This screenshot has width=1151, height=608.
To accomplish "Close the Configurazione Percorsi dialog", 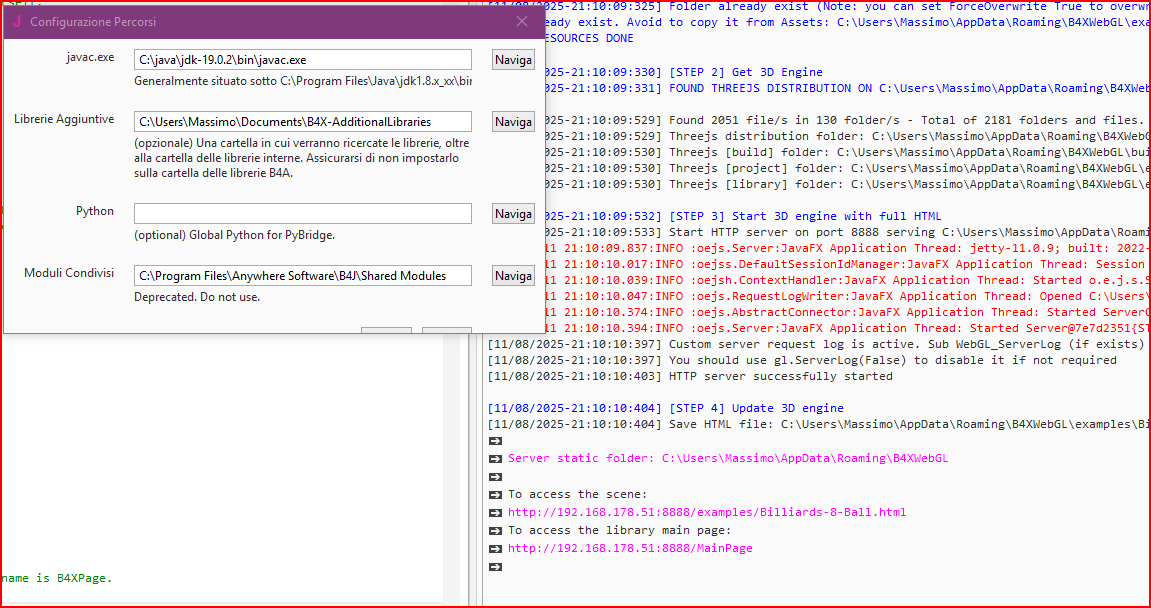I will coord(522,22).
